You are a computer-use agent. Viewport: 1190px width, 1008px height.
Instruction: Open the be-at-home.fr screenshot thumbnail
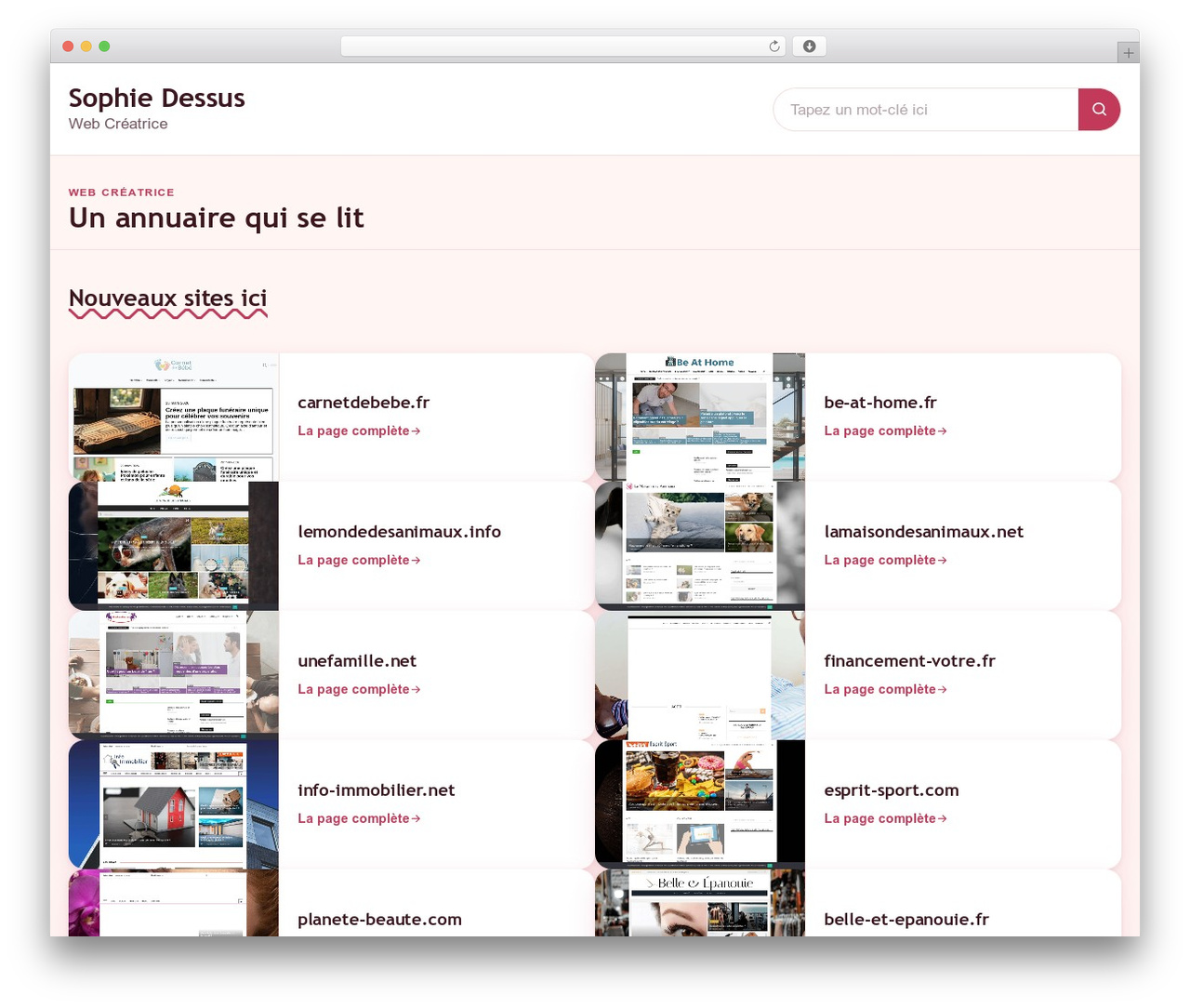(700, 417)
